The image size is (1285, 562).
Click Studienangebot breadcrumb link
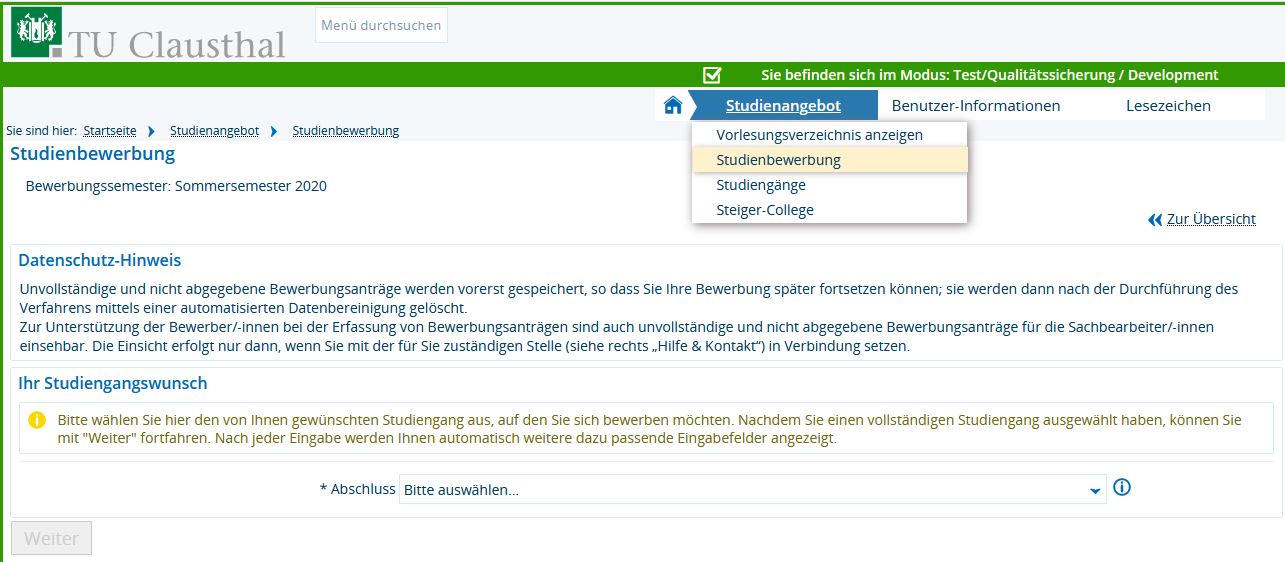214,131
